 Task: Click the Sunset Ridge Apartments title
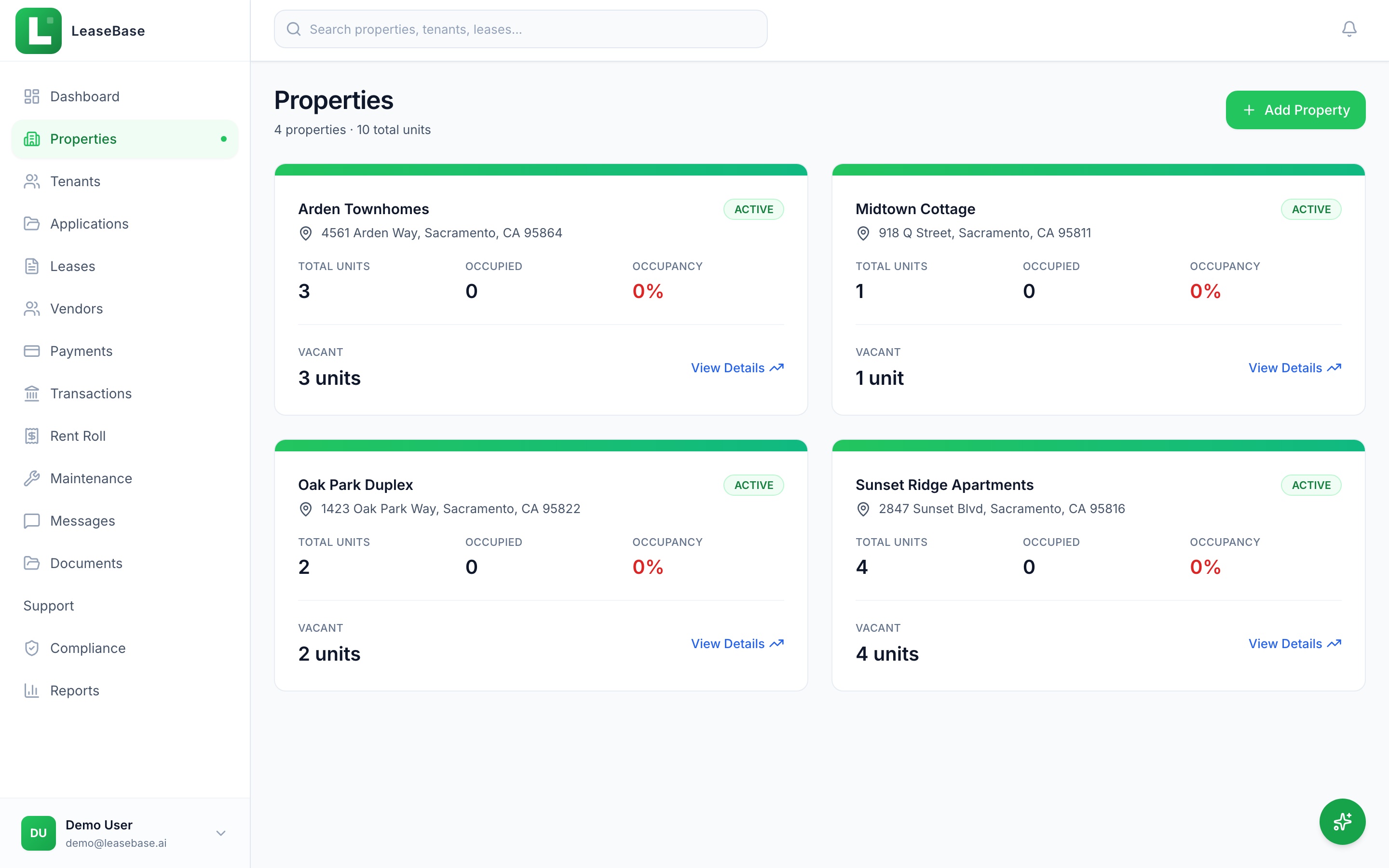[944, 485]
